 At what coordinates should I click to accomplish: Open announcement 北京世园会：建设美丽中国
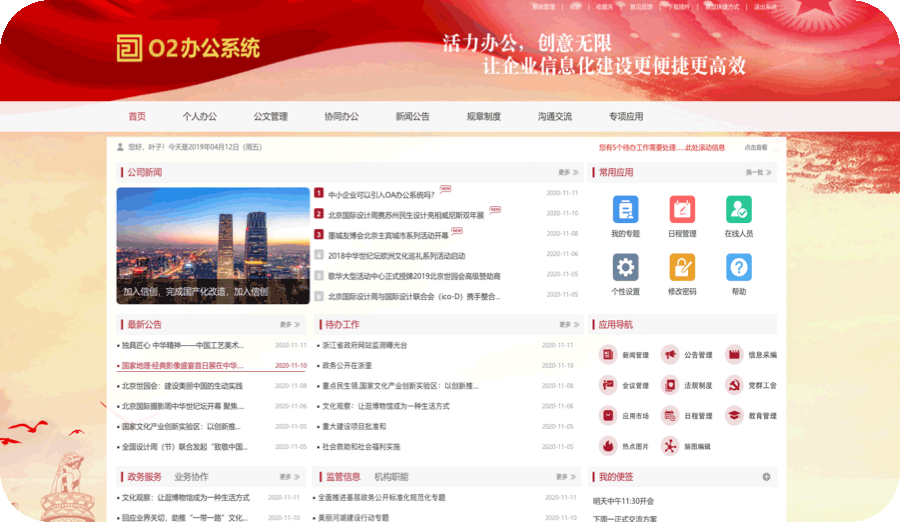tap(182, 386)
